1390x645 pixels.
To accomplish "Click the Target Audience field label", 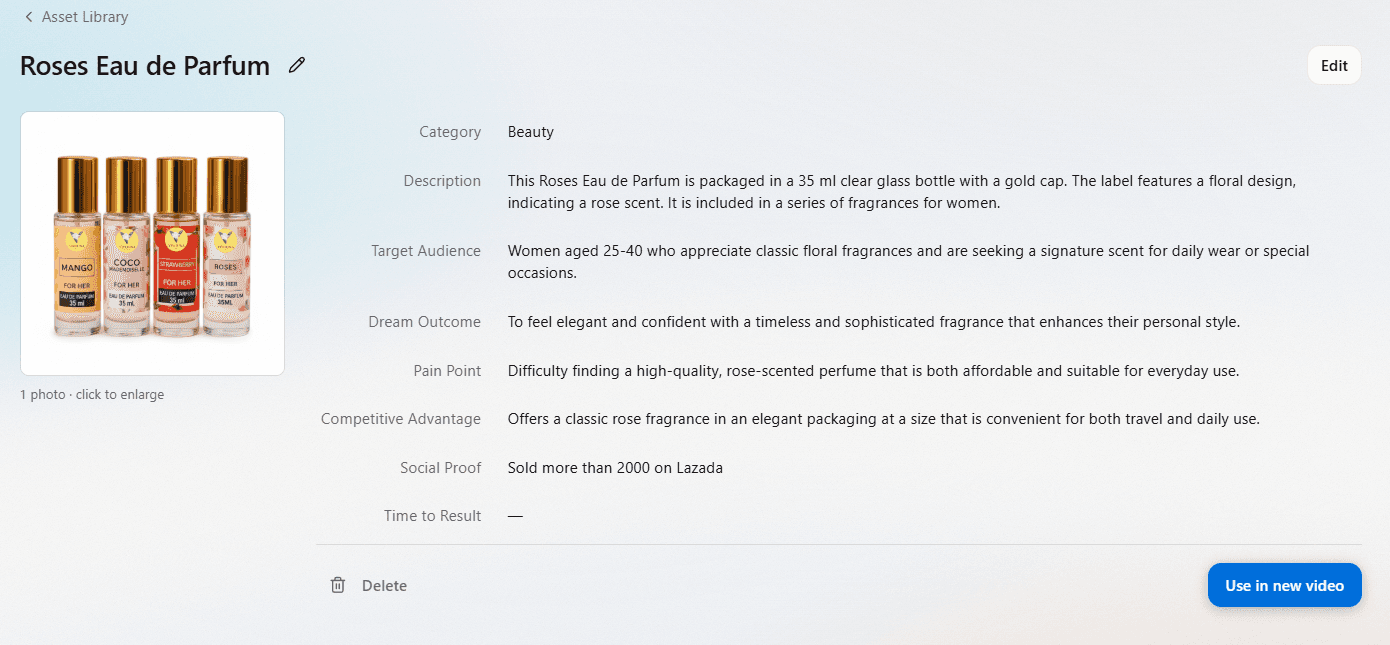I will 426,251.
